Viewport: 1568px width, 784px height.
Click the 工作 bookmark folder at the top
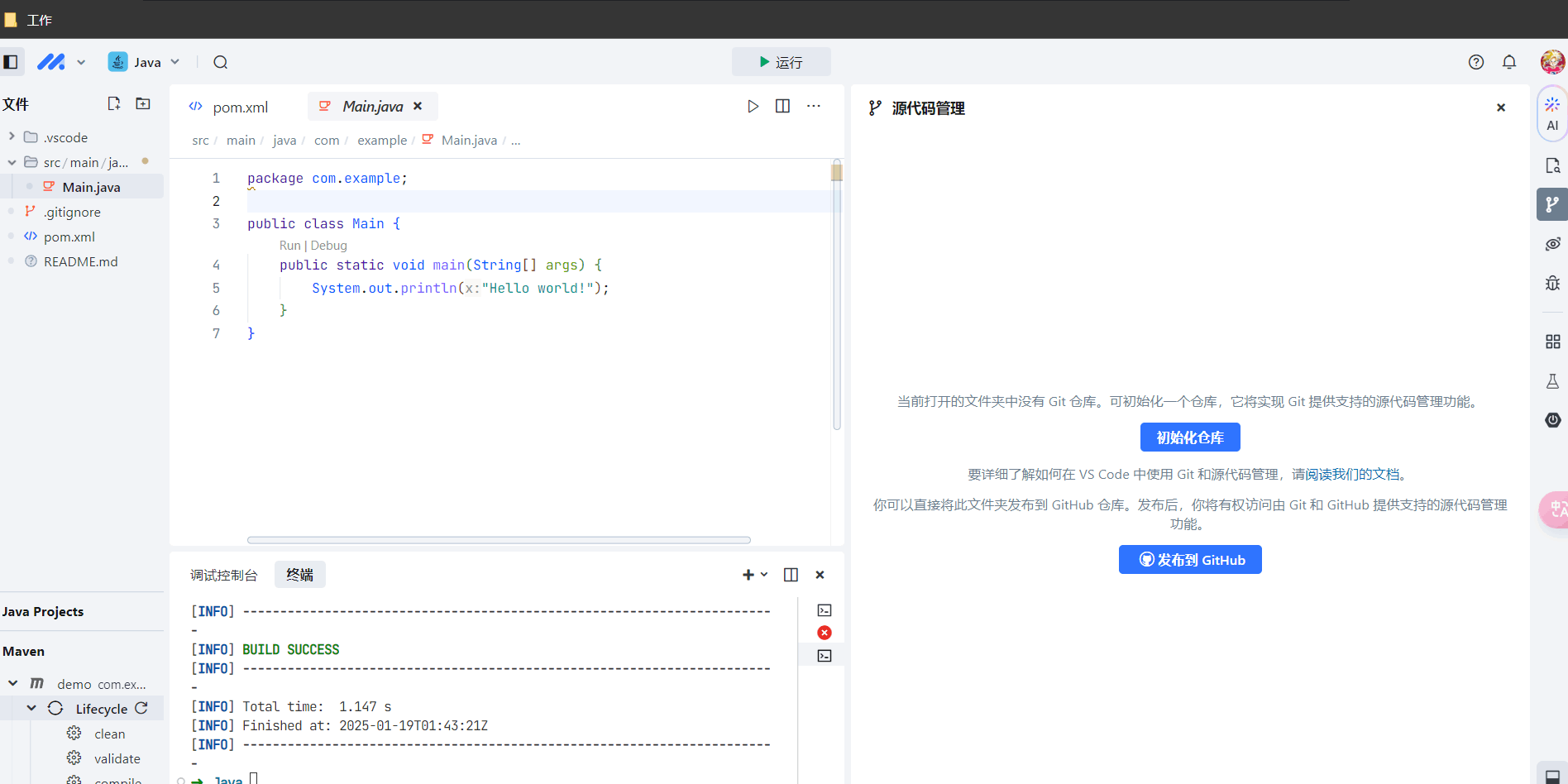[28, 20]
